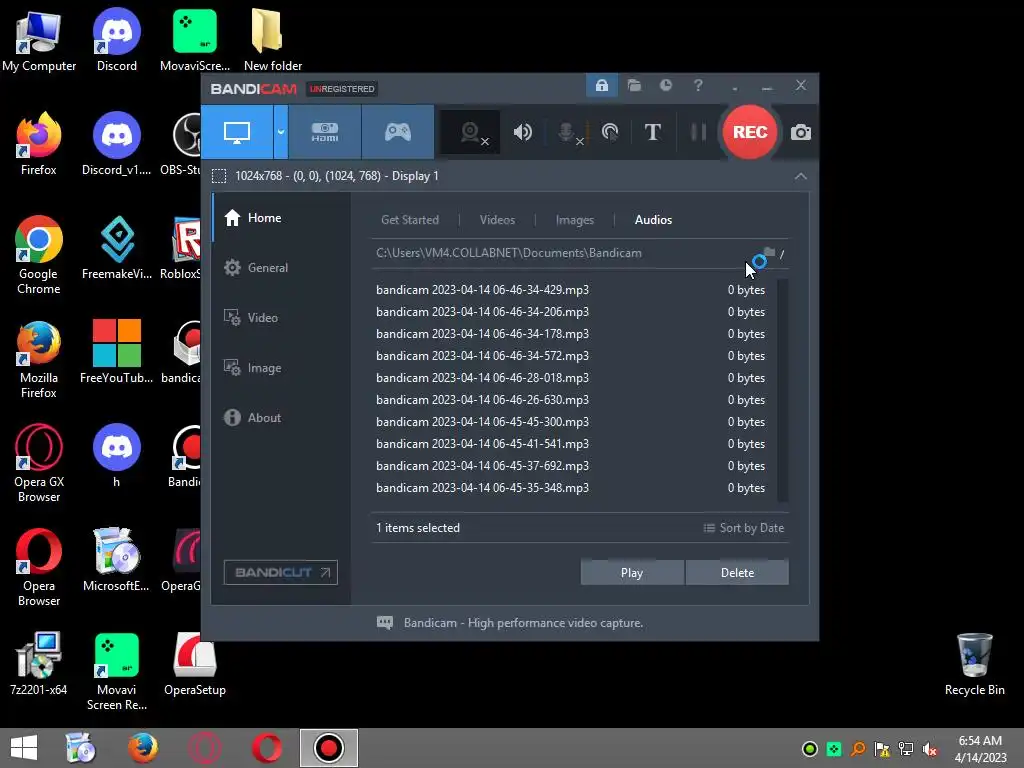Click the rectangle area selection icon
Image resolution: width=1024 pixels, height=768 pixels.
point(219,176)
